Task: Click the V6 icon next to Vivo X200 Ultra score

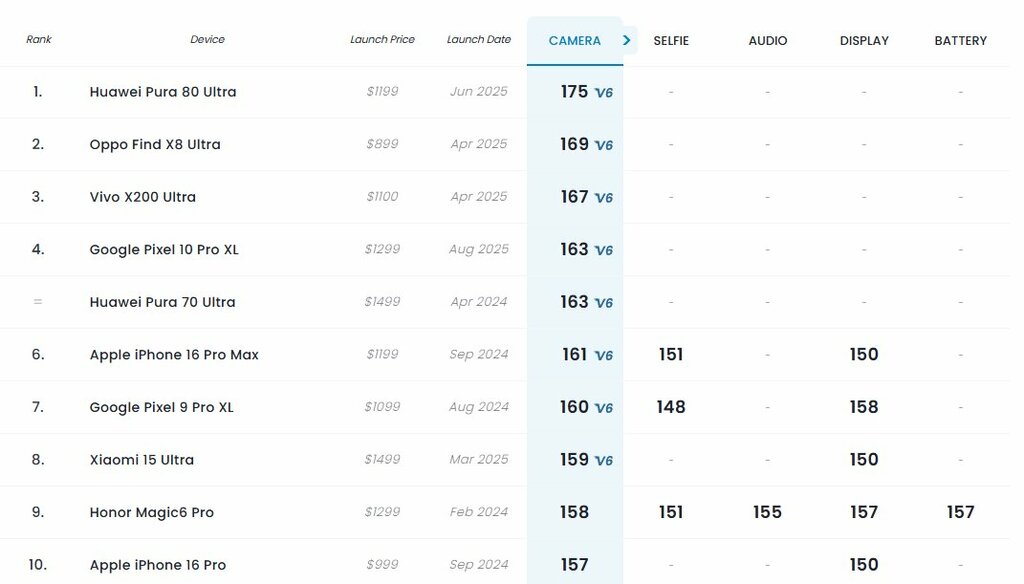Action: (x=603, y=198)
